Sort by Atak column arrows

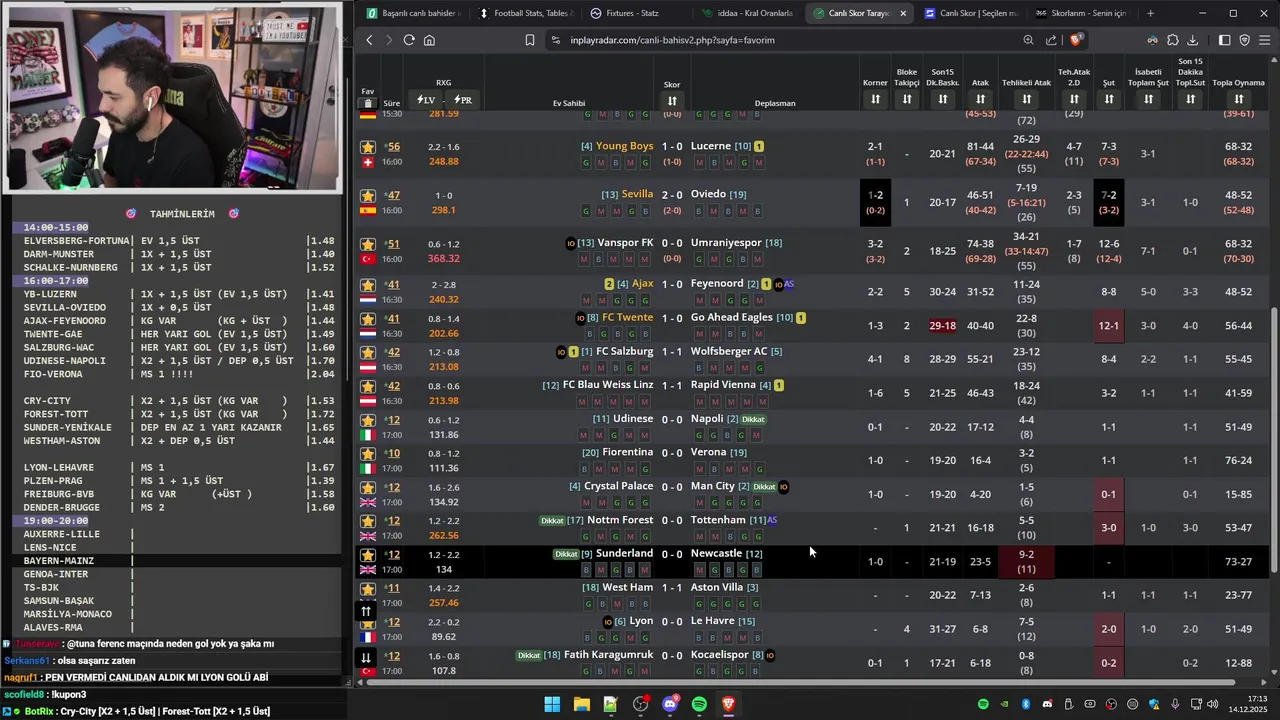(x=980, y=99)
